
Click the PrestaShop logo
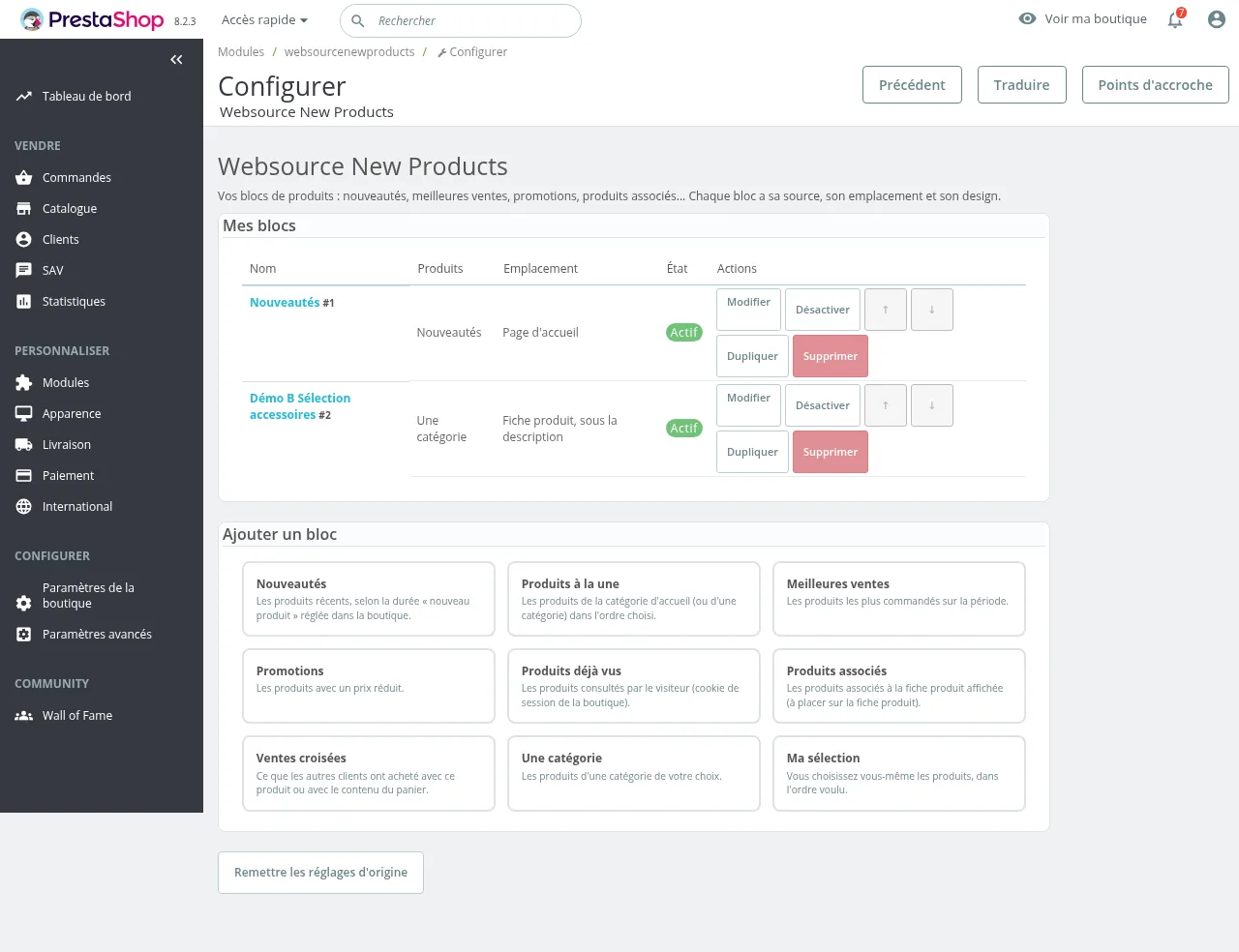tap(92, 19)
